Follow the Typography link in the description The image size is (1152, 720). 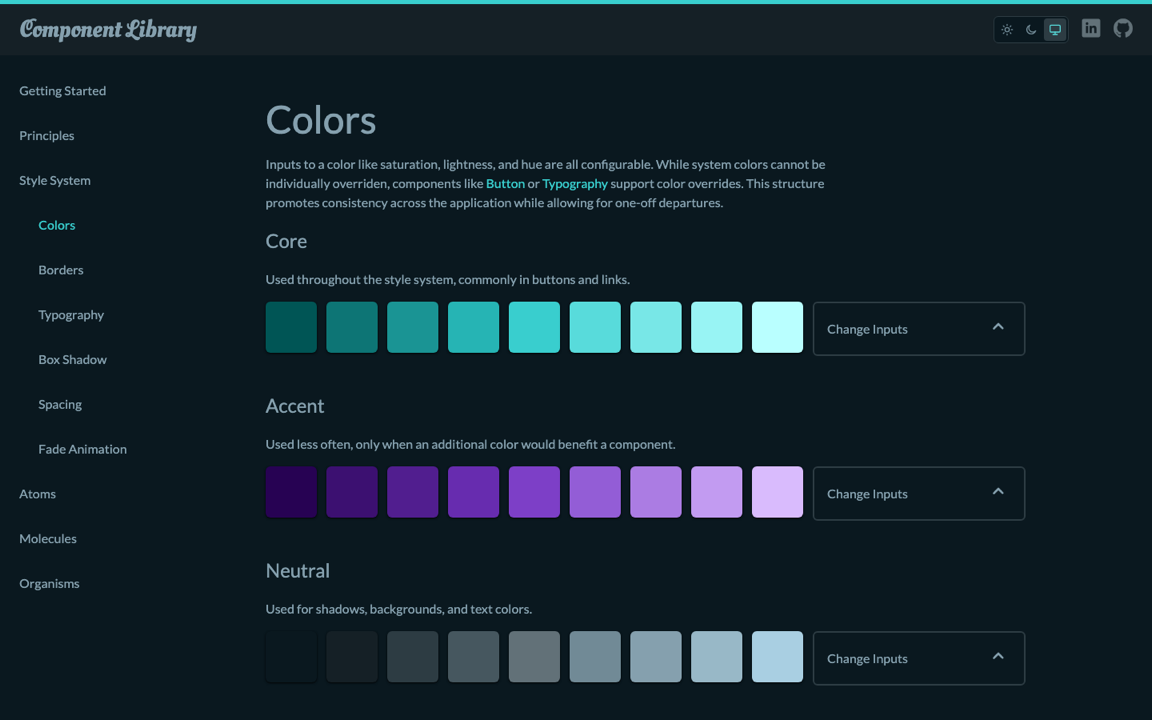[x=575, y=184]
